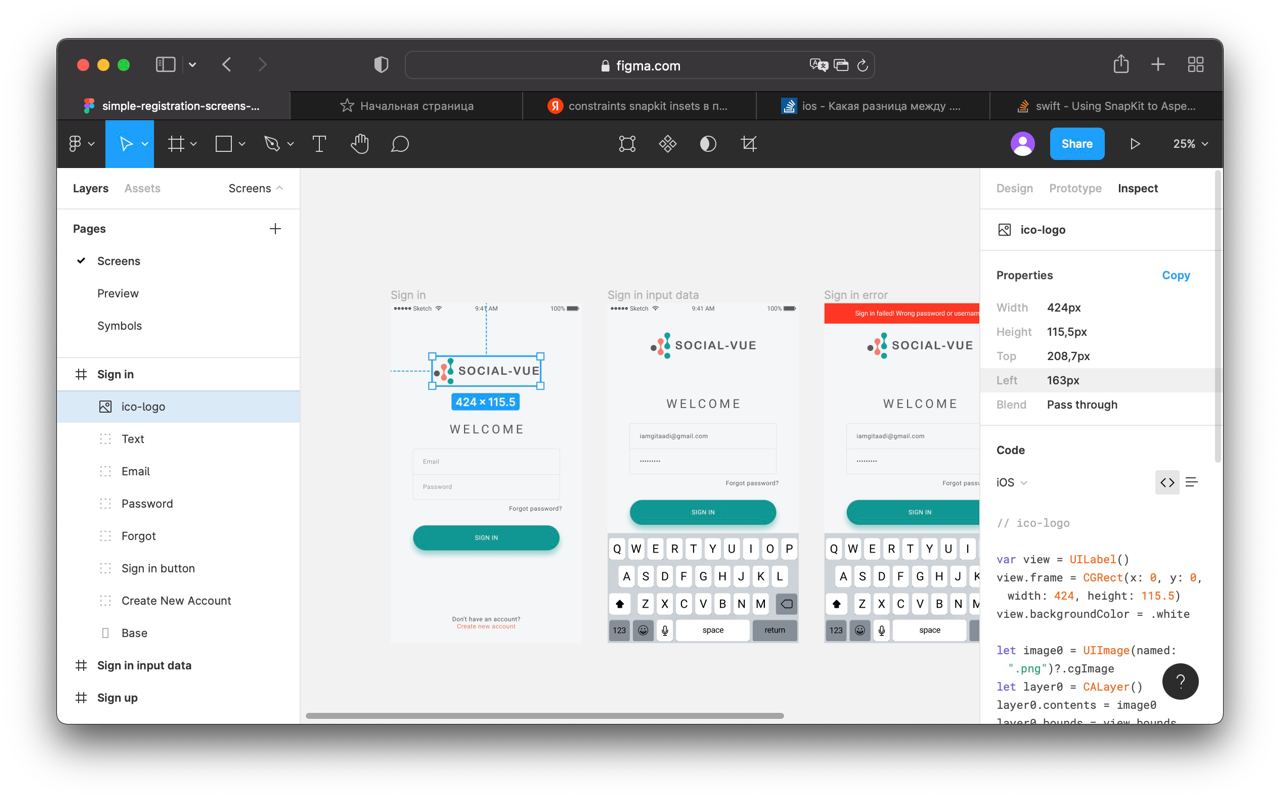Screen dimensions: 1280x799
Task: Open the shape tools chevron
Action: 243,144
